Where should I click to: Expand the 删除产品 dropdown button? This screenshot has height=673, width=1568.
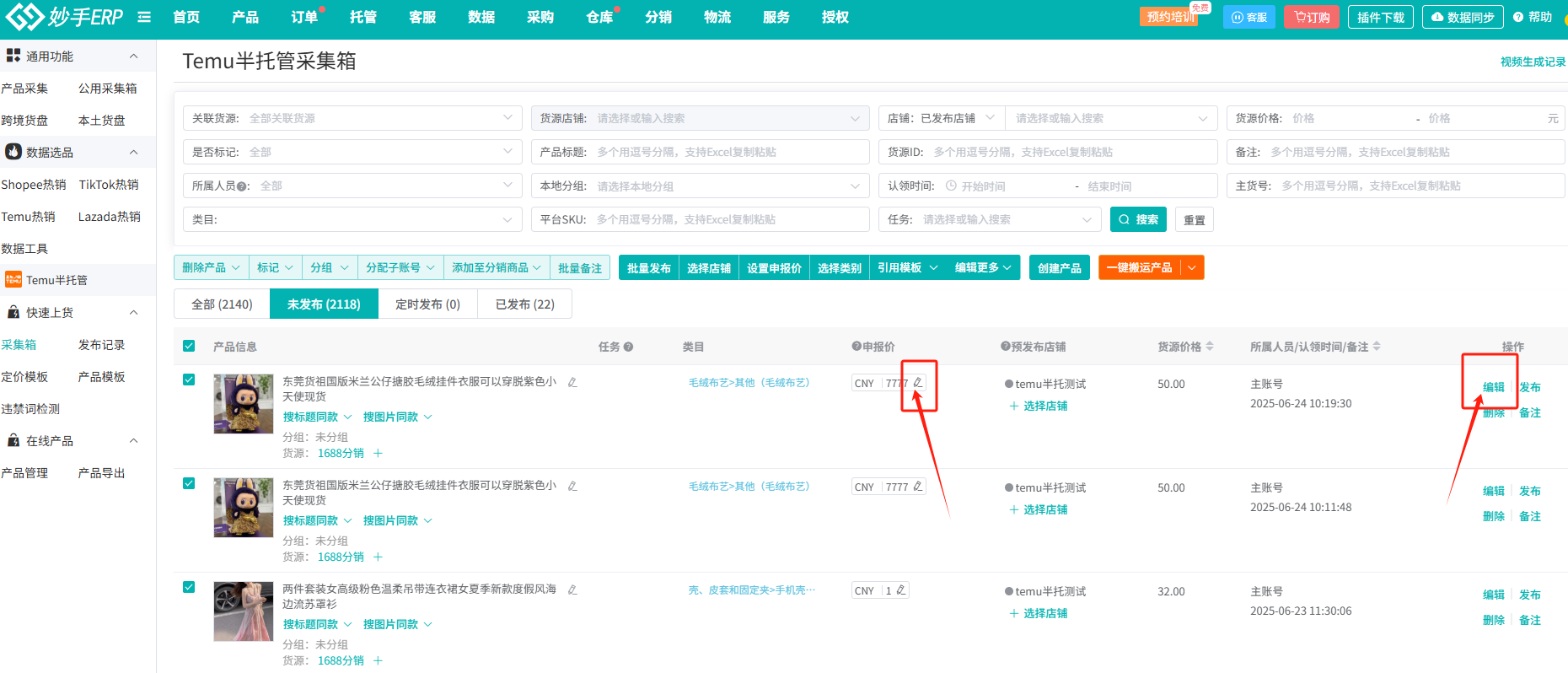pyautogui.click(x=211, y=267)
